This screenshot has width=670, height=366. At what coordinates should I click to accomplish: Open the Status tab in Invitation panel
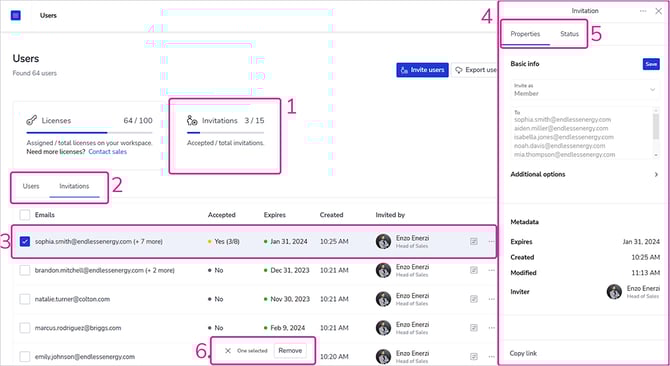[569, 34]
